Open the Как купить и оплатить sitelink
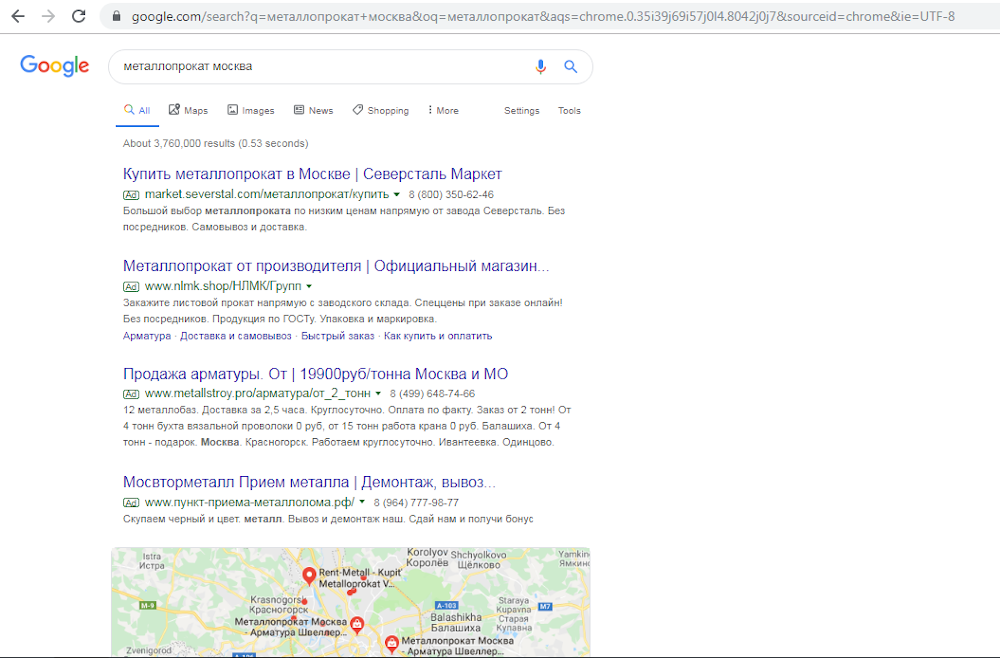Screen dimensions: 1000x658 tap(438, 336)
